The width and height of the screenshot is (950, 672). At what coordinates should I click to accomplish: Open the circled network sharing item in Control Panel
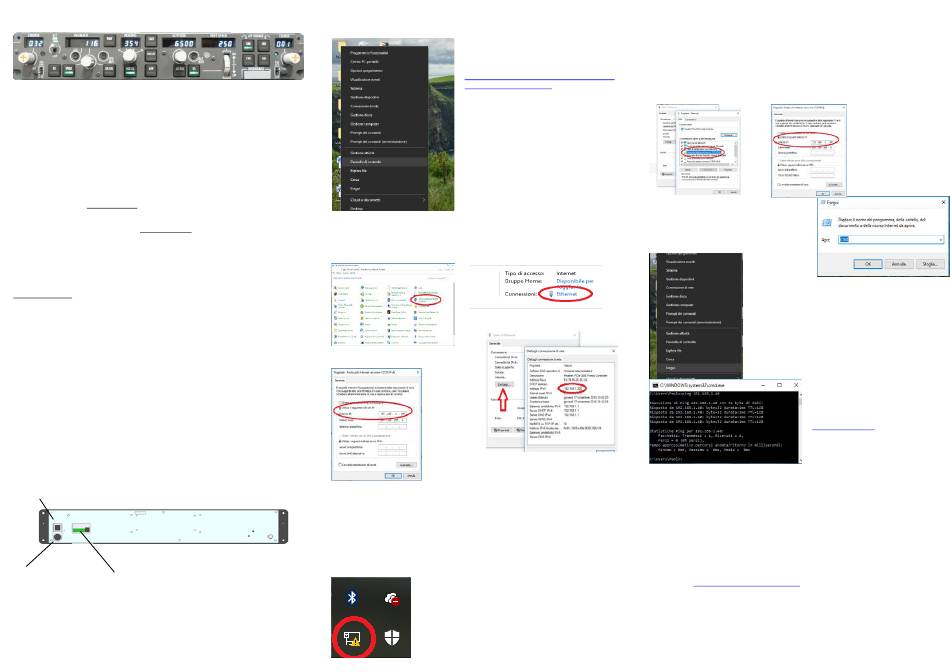pyautogui.click(x=428, y=299)
